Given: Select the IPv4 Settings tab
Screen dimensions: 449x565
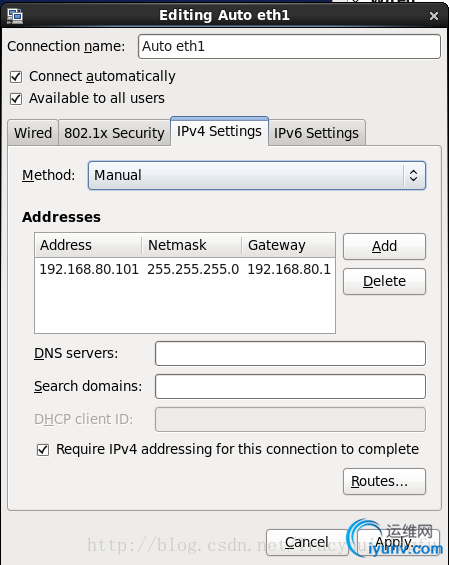Looking at the screenshot, I should click(x=219, y=131).
